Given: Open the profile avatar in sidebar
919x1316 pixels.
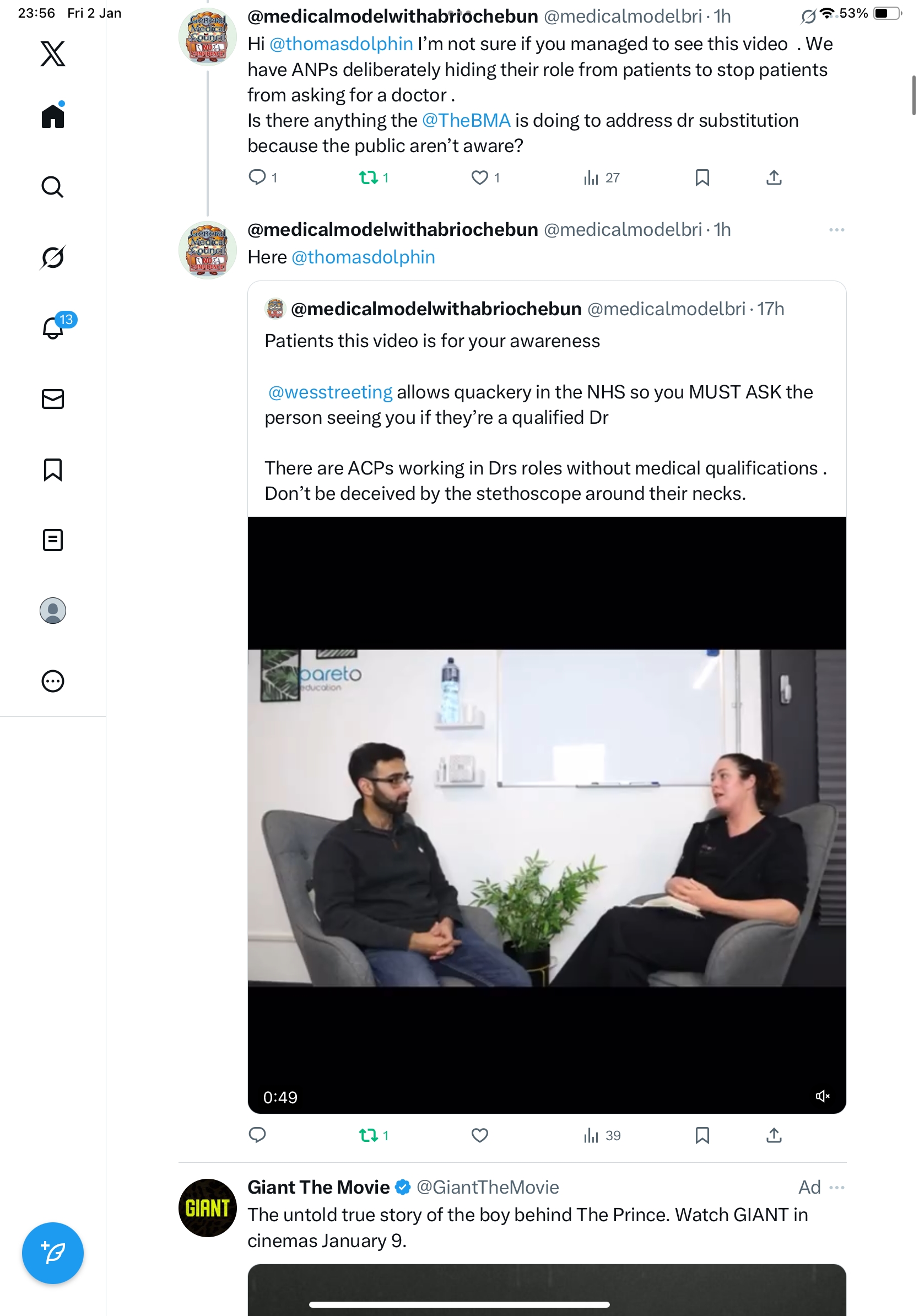Looking at the screenshot, I should click(53, 611).
